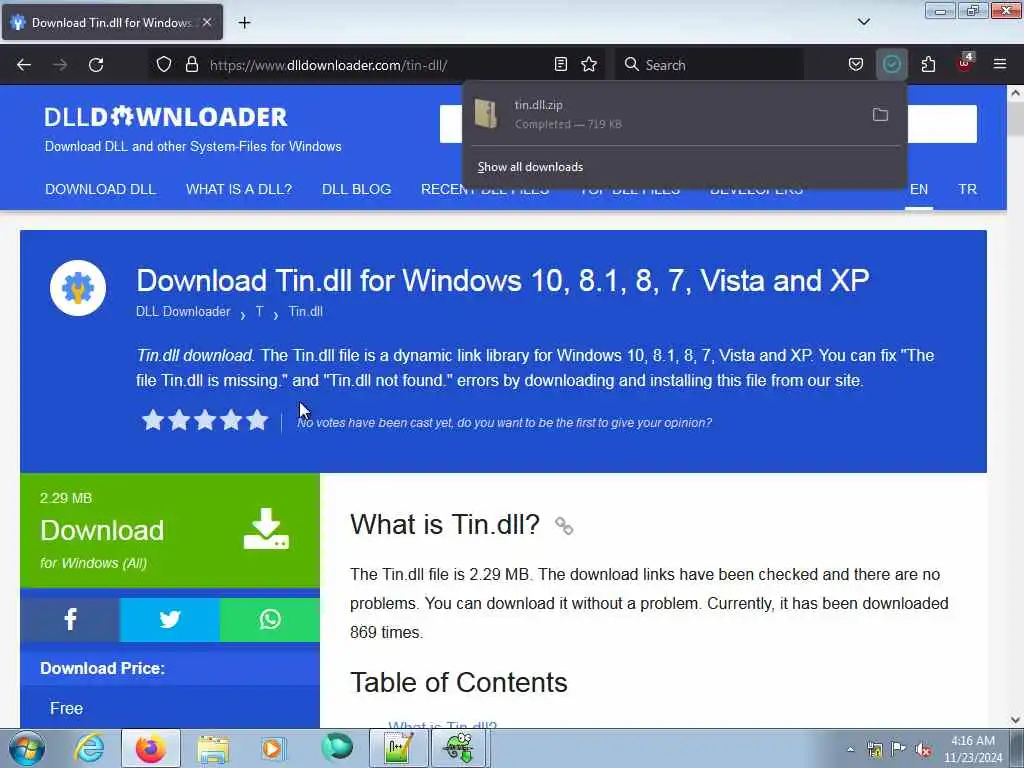Open a new tab with plus button
The height and width of the screenshot is (768, 1024).
[x=244, y=23]
